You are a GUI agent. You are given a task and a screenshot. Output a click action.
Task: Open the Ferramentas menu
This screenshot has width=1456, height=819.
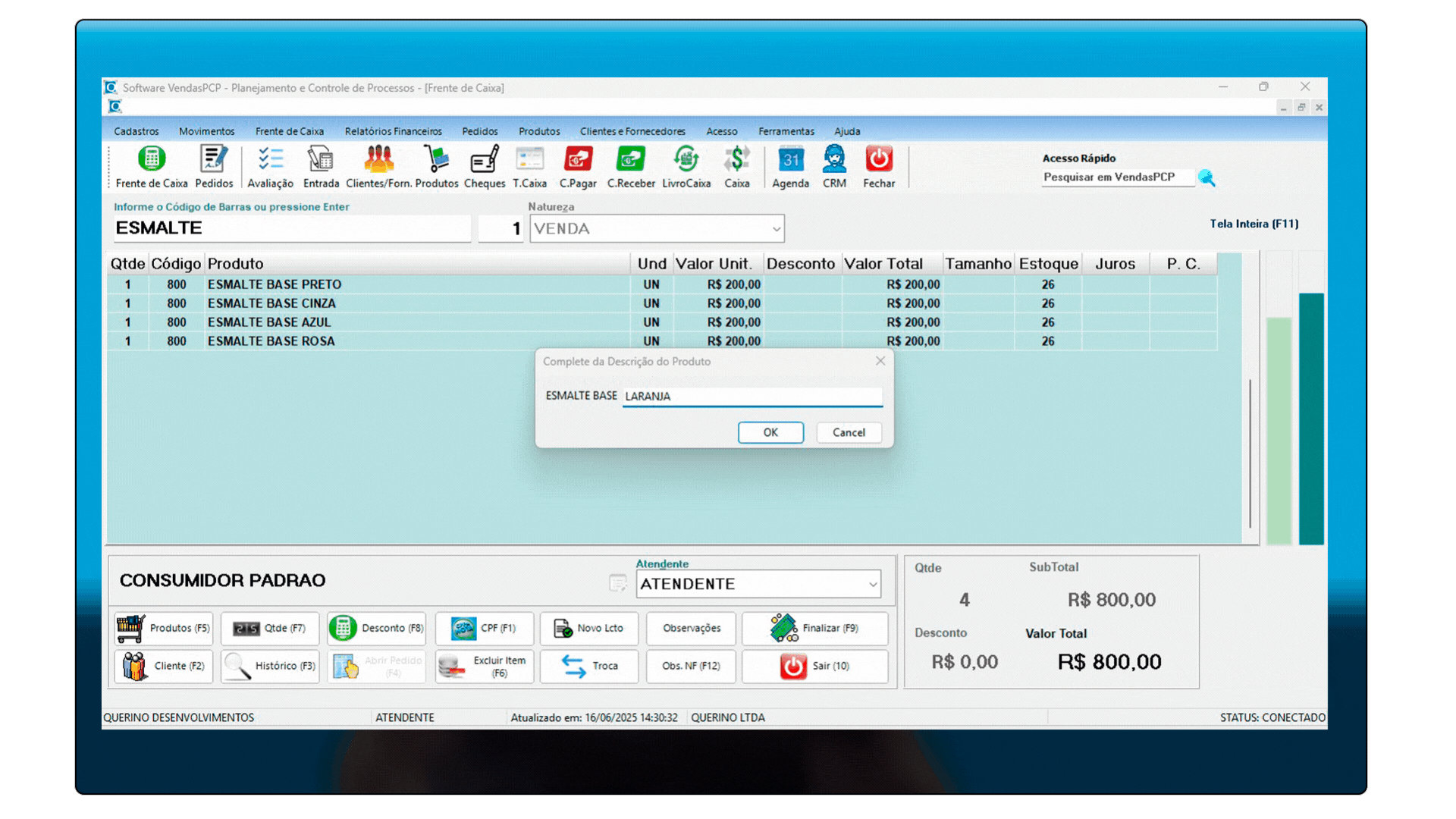pyautogui.click(x=786, y=131)
